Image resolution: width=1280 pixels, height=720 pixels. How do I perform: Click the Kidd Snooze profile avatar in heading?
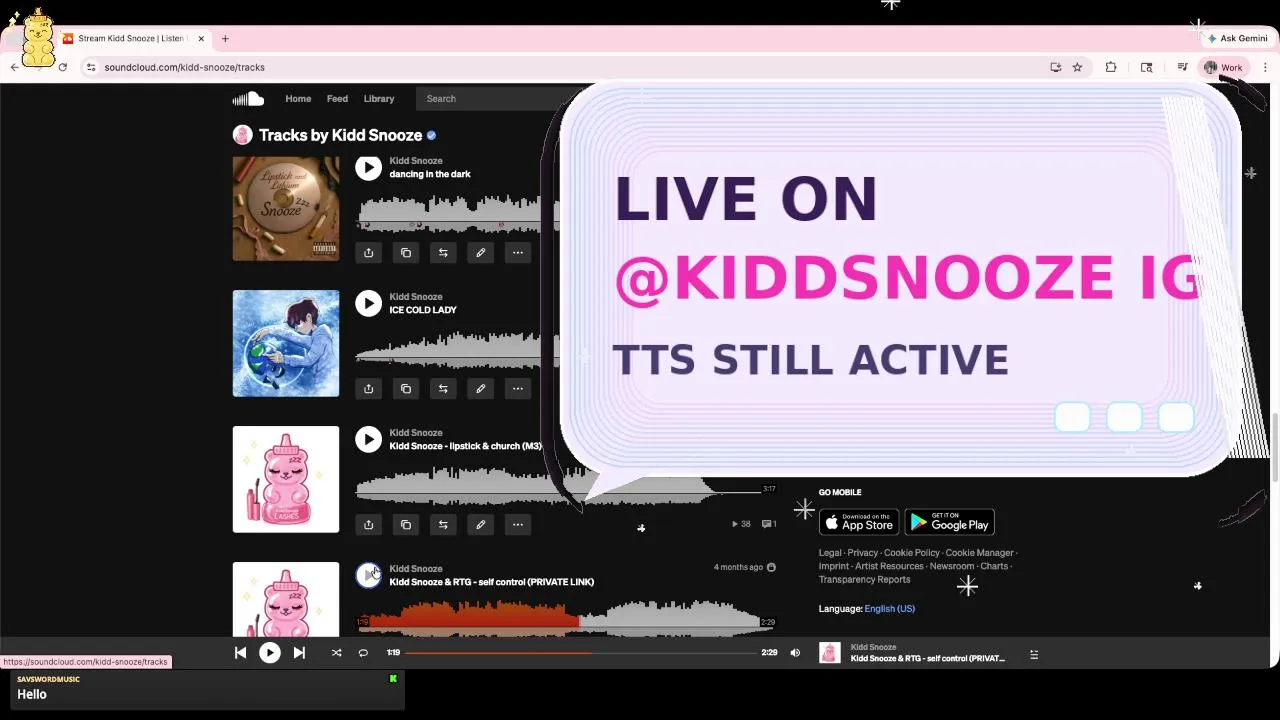click(x=242, y=135)
